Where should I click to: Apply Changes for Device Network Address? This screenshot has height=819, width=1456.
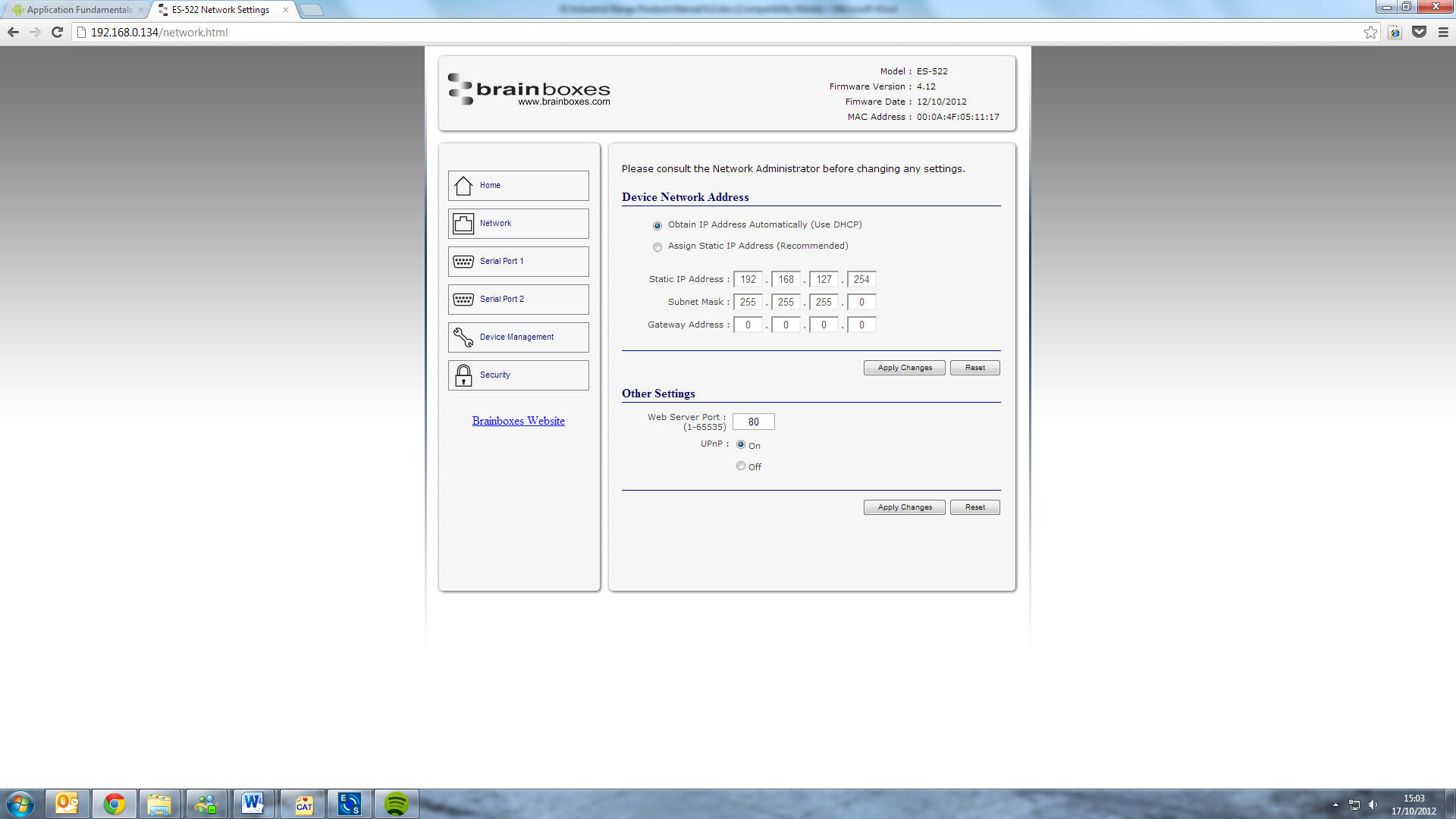(904, 367)
